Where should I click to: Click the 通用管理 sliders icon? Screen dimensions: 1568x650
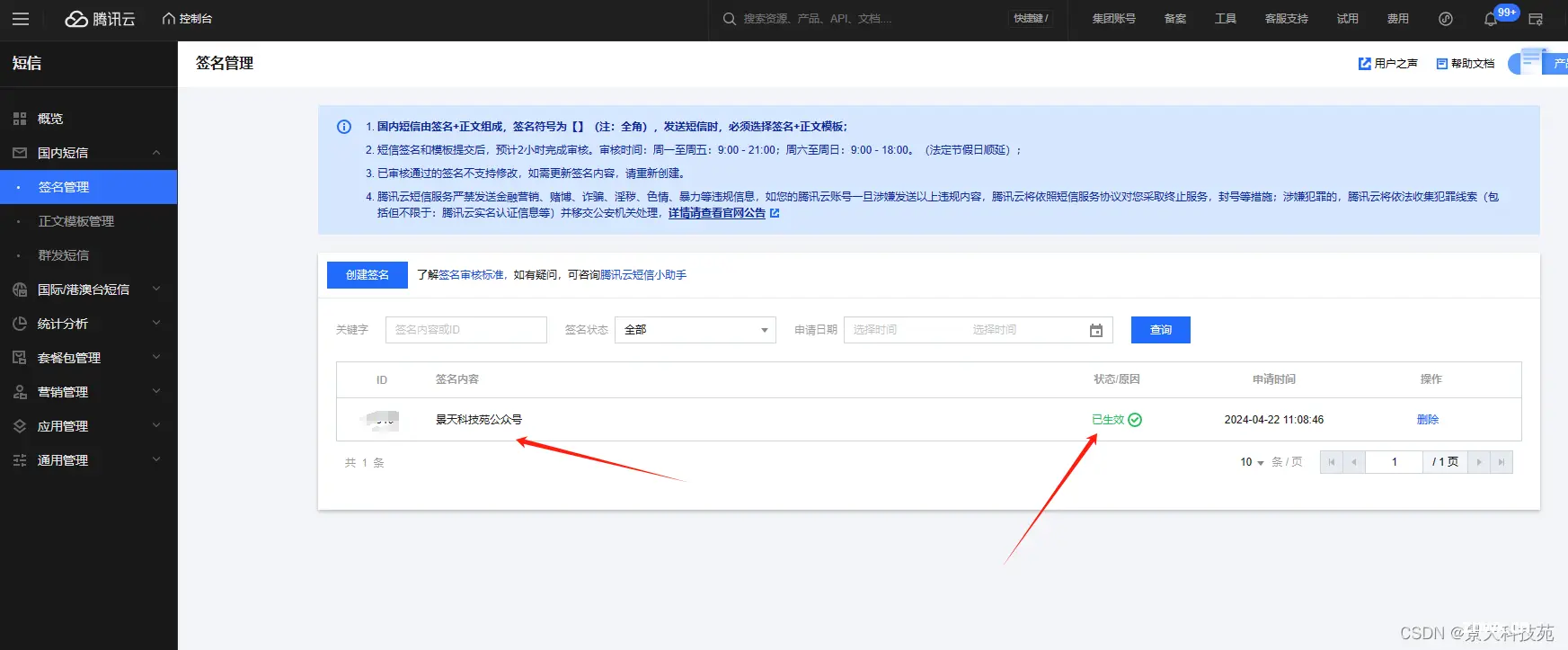coord(20,460)
